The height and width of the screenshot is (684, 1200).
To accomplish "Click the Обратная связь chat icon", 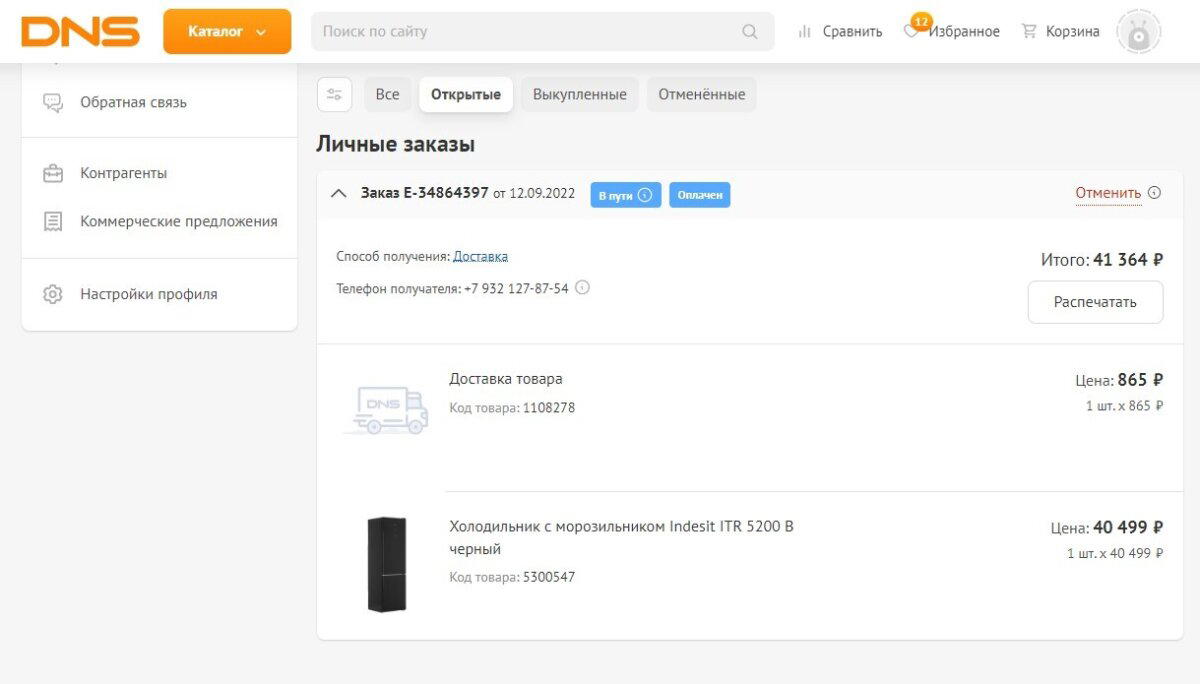I will click(x=53, y=102).
